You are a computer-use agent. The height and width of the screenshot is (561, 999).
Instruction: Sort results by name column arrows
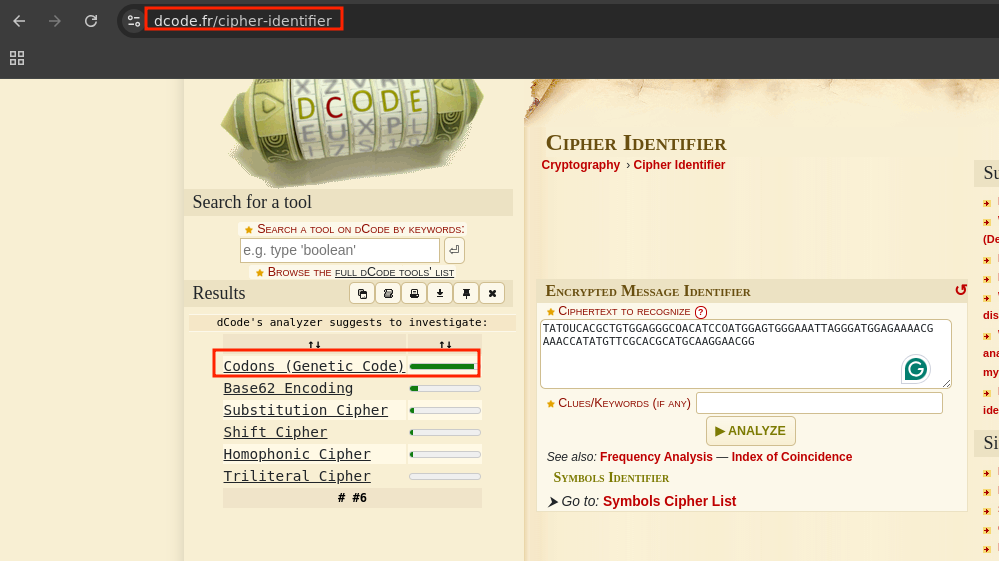pyautogui.click(x=315, y=344)
